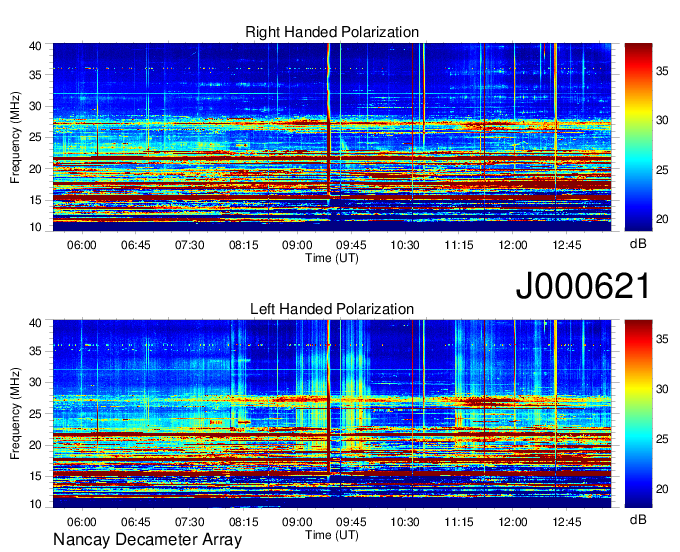This screenshot has width=680, height=552.
Task: Click the "Right Handed Polarization" plot title
Action: click(x=332, y=32)
